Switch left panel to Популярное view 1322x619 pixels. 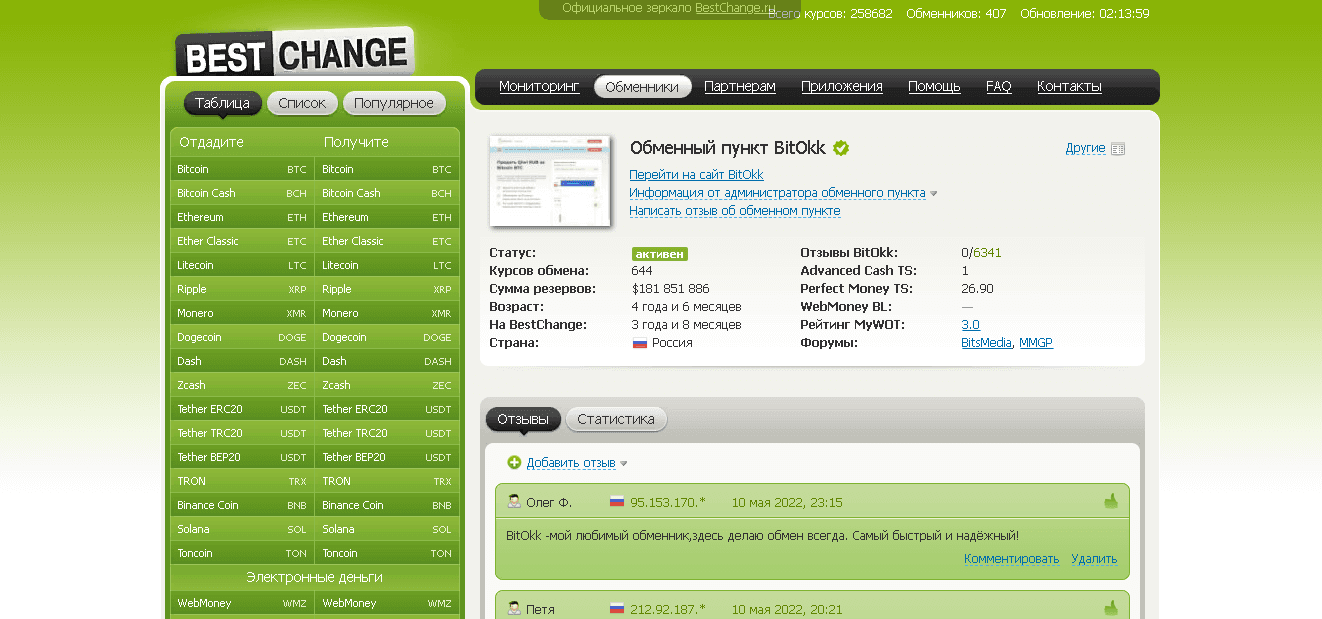click(394, 103)
